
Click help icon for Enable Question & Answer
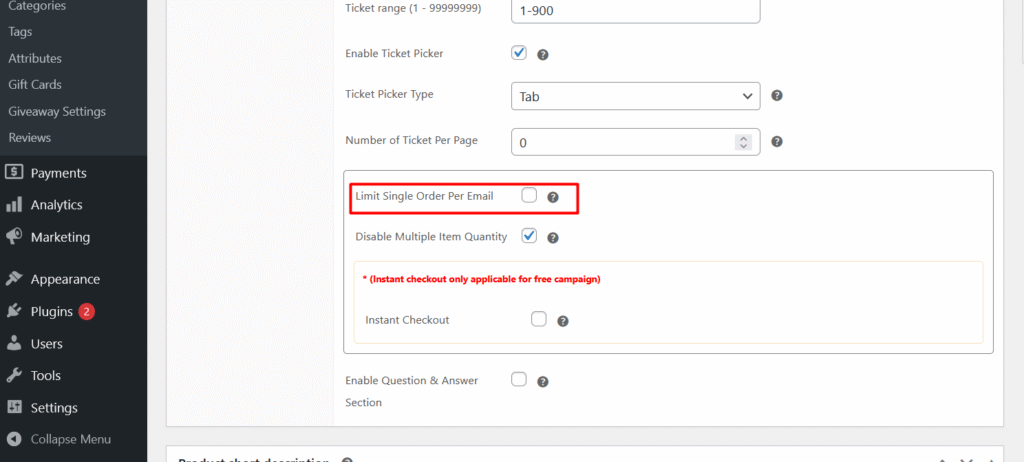(543, 381)
